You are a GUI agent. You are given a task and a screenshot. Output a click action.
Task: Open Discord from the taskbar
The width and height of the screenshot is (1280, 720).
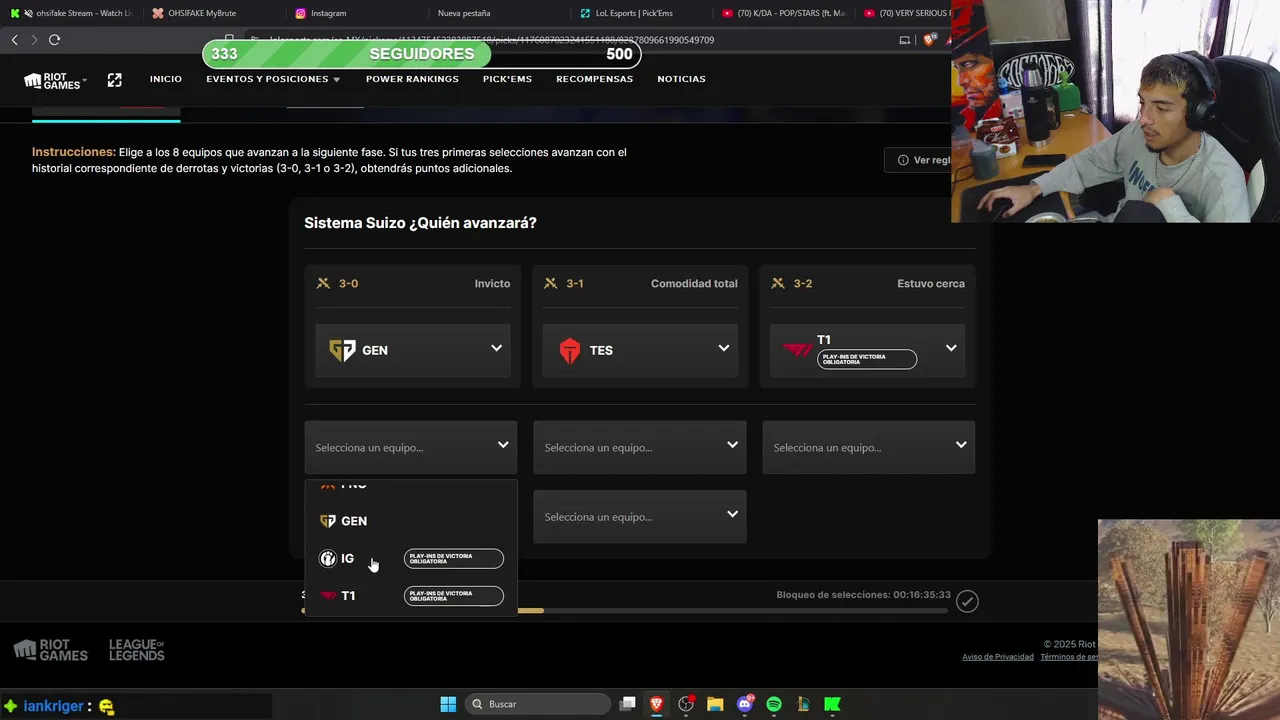click(x=745, y=704)
